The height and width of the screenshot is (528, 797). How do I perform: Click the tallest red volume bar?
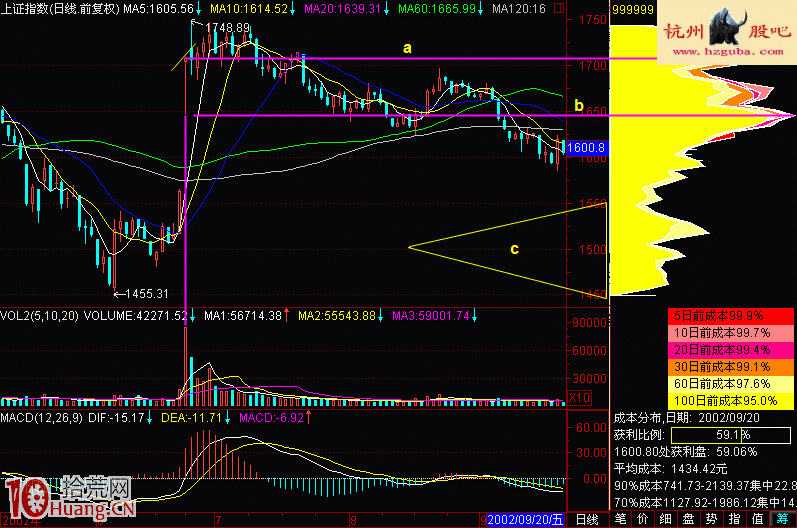(x=186, y=366)
